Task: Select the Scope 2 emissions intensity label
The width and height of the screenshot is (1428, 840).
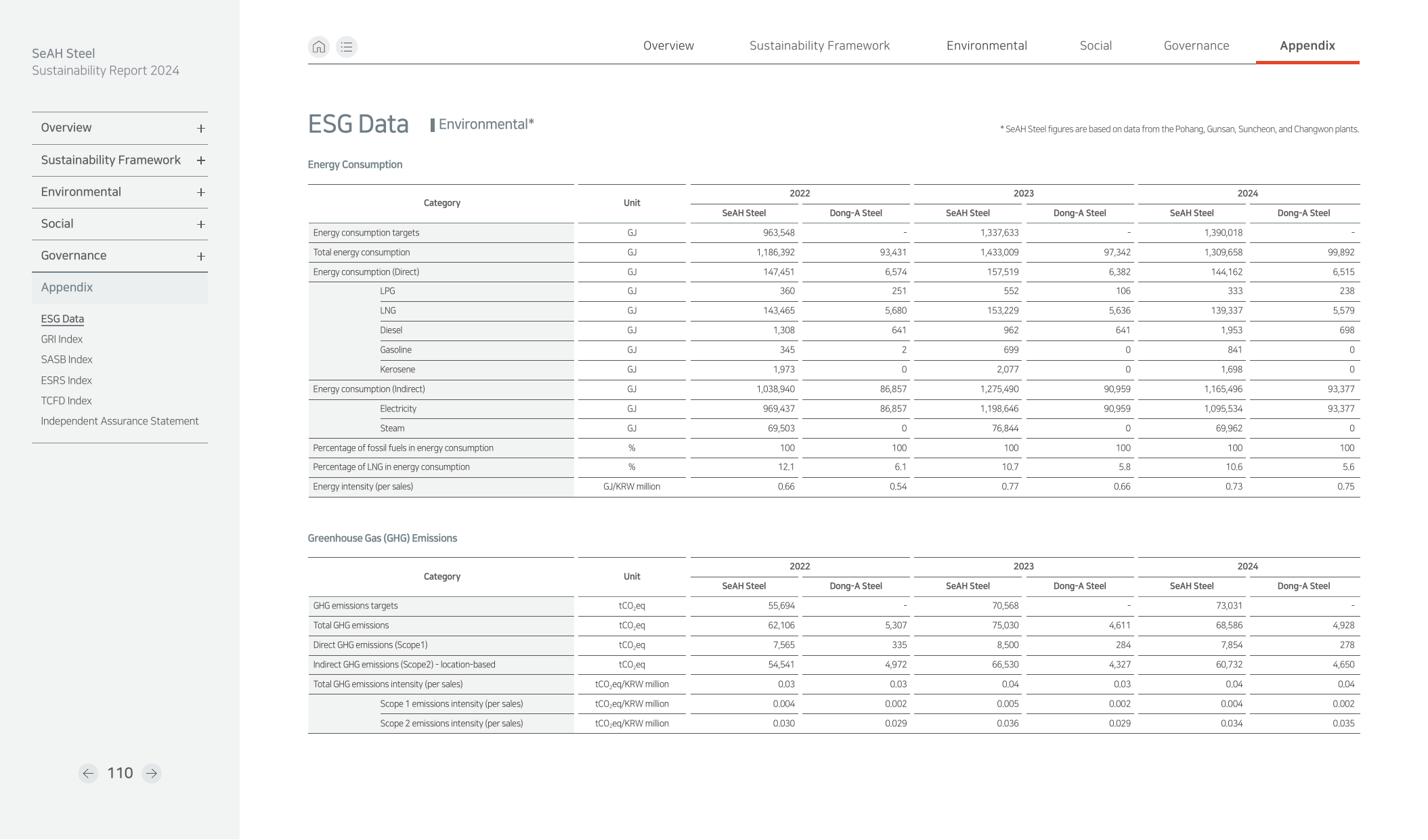Action: tap(452, 724)
